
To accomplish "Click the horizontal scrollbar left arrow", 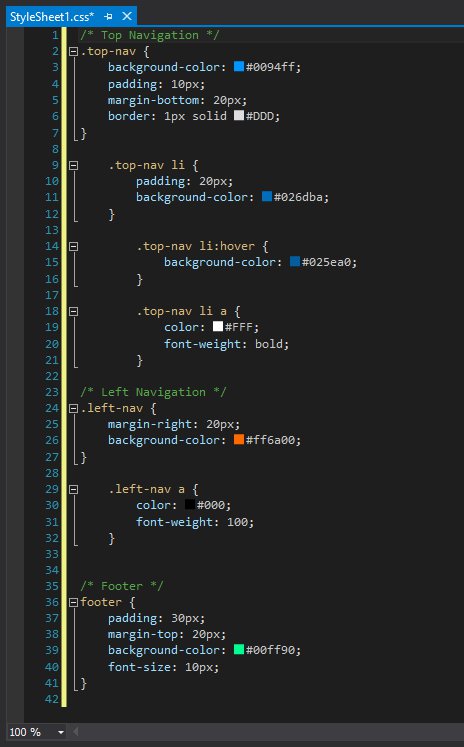I will 75,732.
